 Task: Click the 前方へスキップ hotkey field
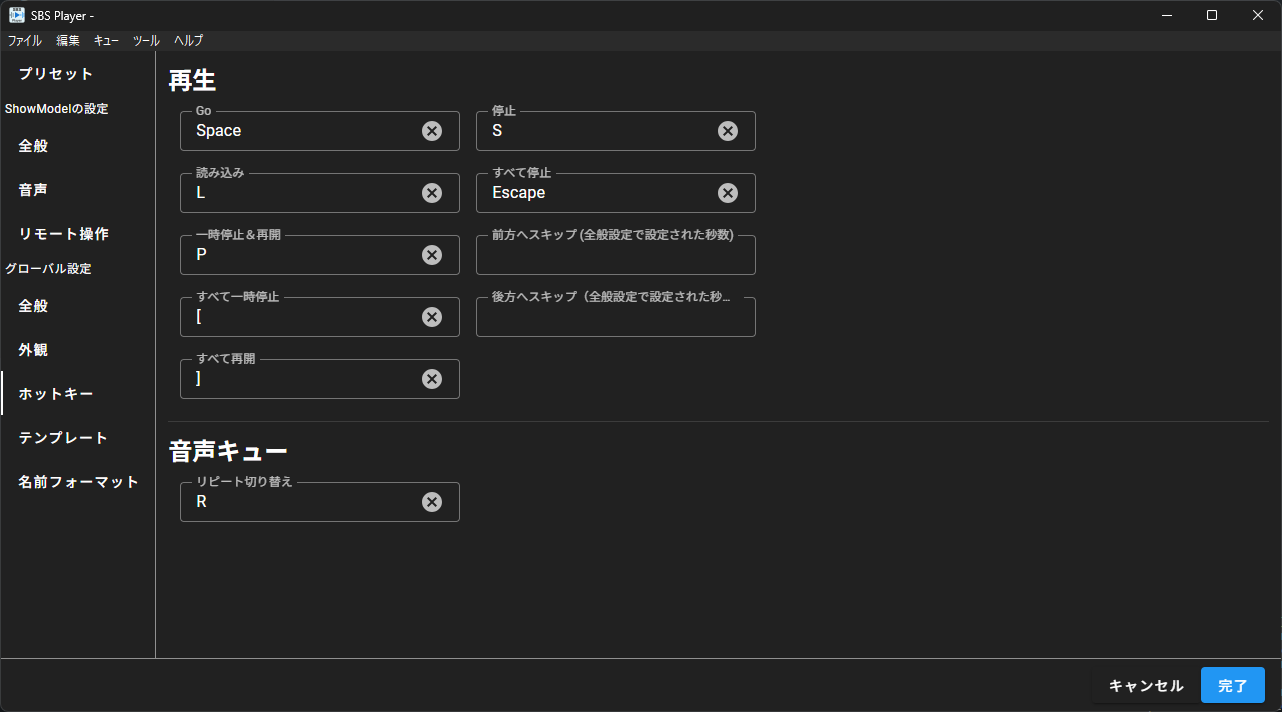(615, 254)
